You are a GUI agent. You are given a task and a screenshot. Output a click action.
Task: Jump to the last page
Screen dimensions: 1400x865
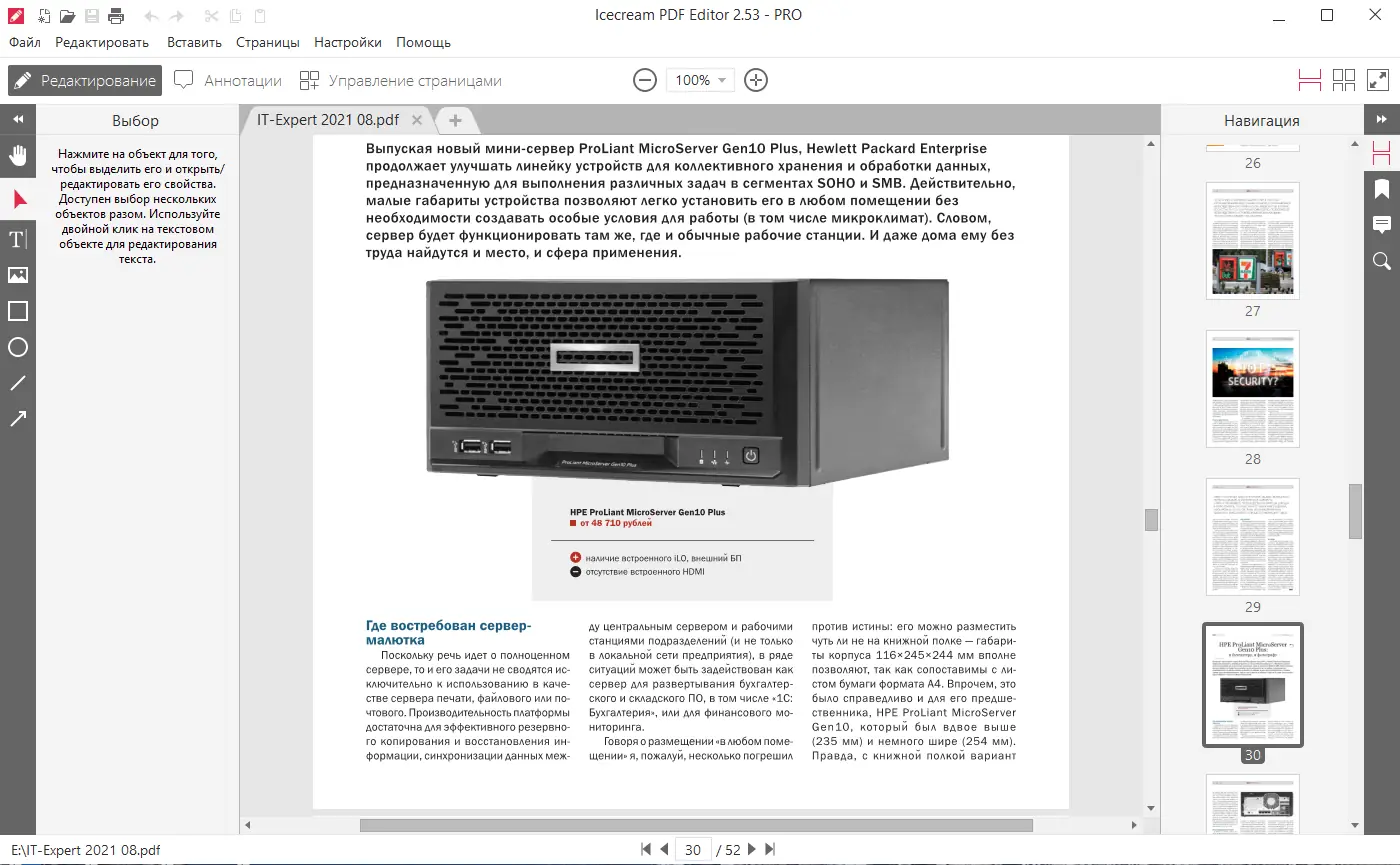tap(770, 850)
